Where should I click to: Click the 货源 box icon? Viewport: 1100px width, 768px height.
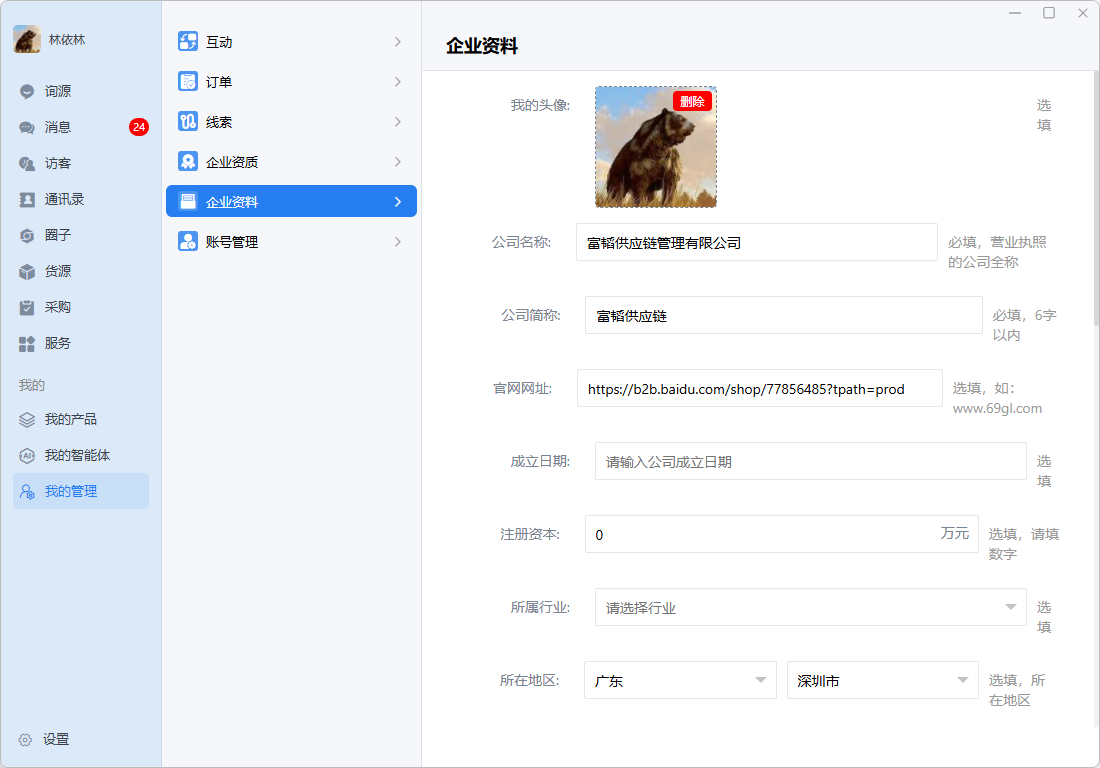(x=27, y=271)
